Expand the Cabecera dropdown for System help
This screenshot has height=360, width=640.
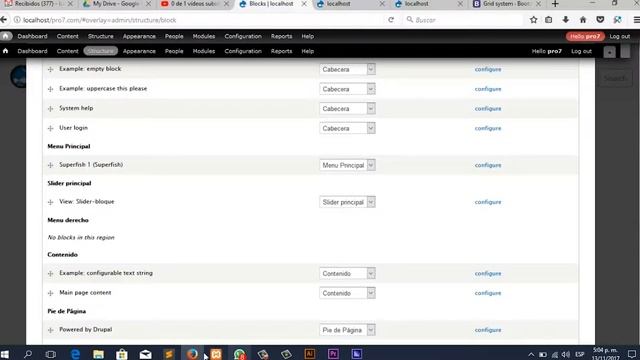(347, 109)
